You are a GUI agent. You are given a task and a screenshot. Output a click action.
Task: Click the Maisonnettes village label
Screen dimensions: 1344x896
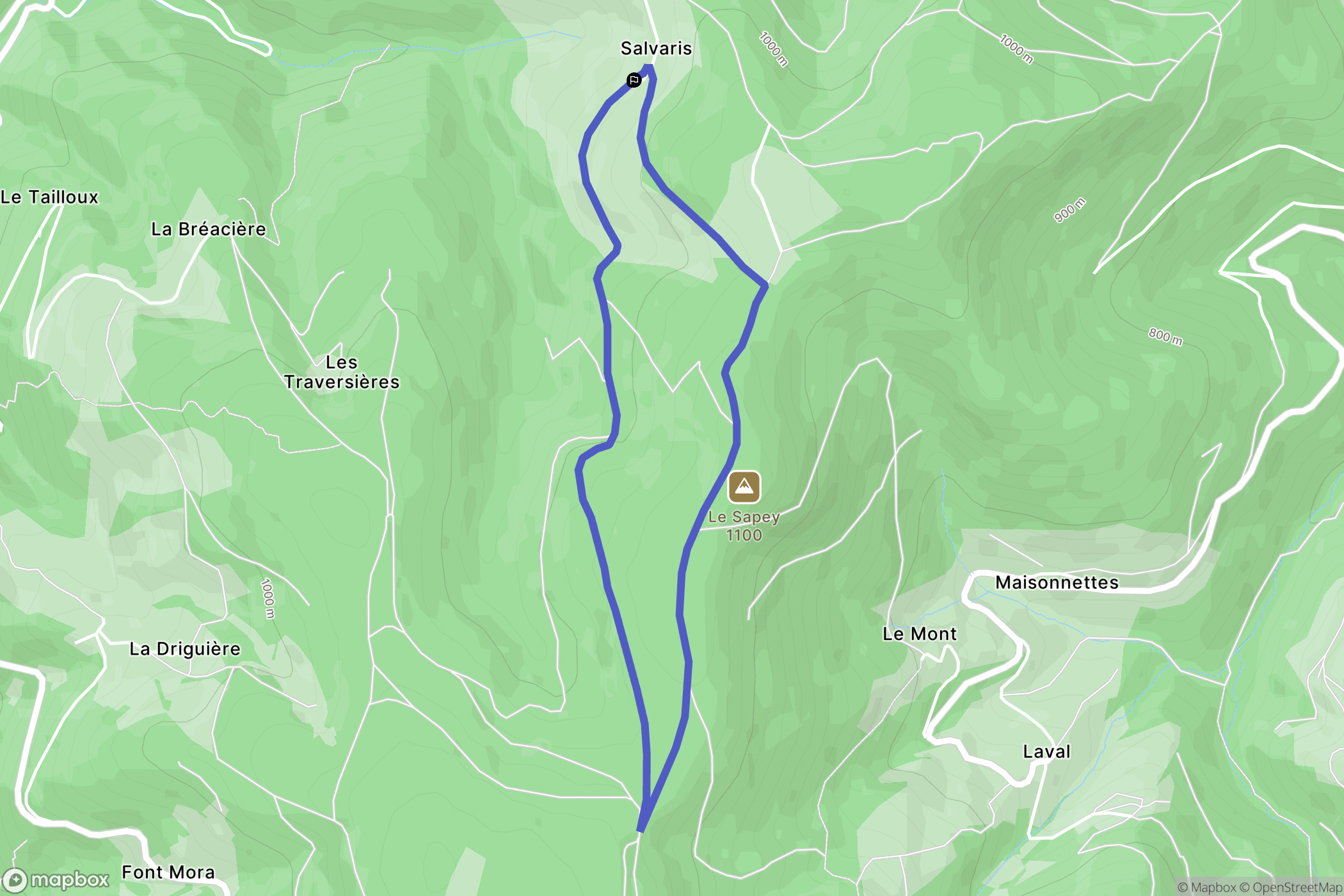[1057, 582]
